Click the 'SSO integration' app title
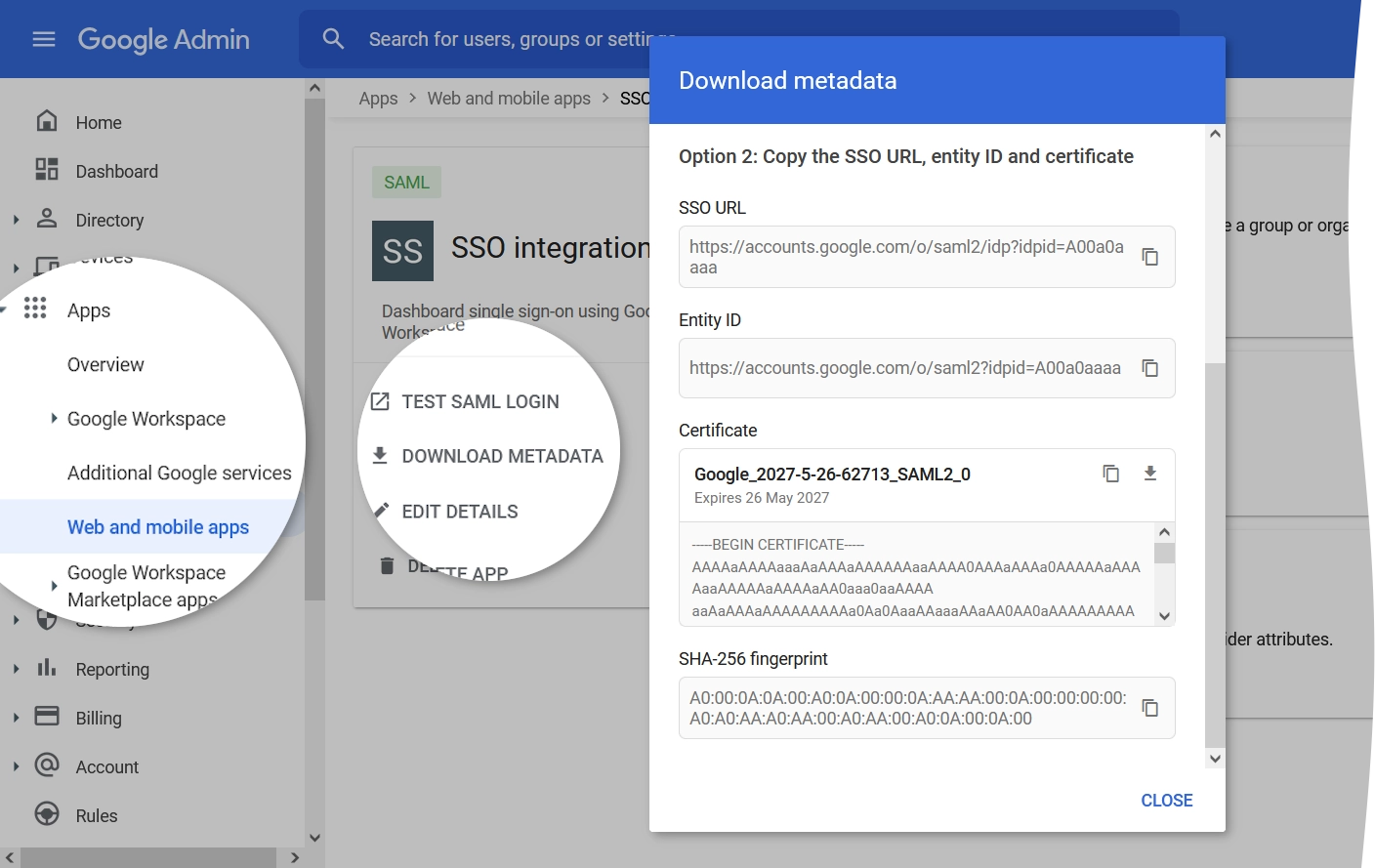 [551, 248]
